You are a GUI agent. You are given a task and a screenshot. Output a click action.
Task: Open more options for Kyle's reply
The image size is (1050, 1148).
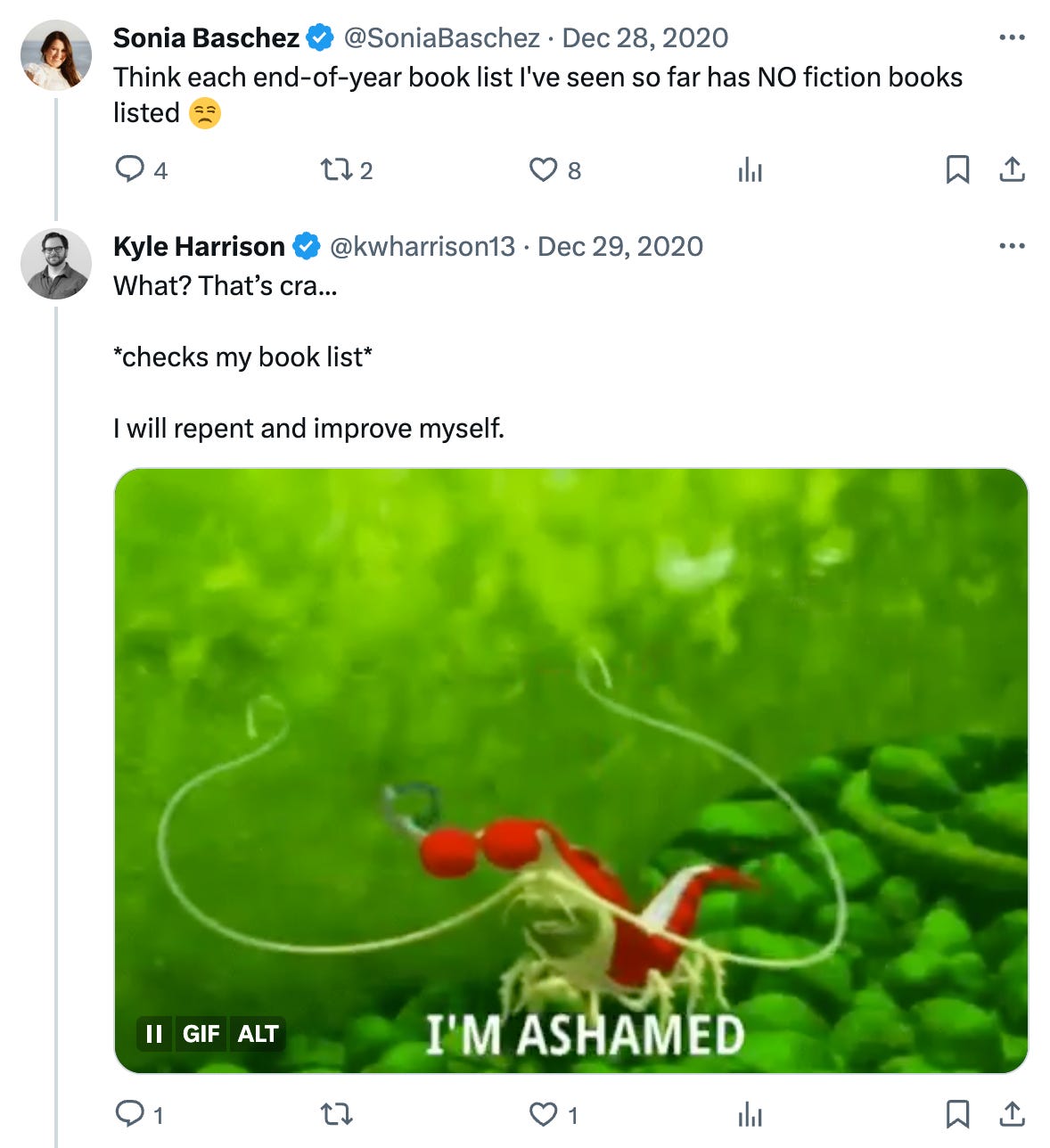(1012, 246)
